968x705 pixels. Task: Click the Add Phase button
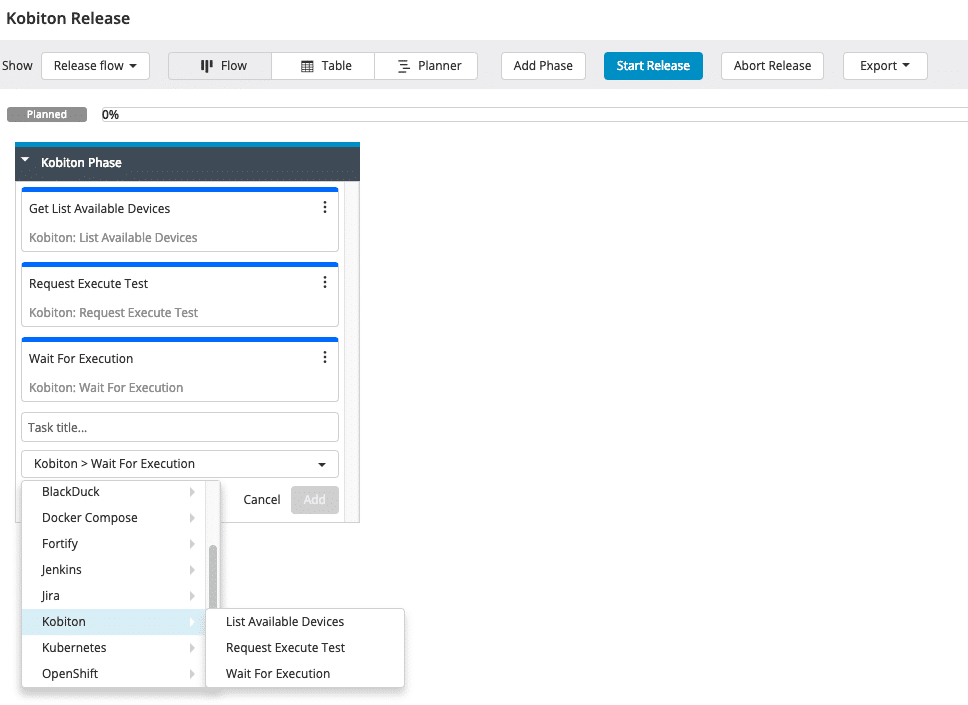(543, 66)
